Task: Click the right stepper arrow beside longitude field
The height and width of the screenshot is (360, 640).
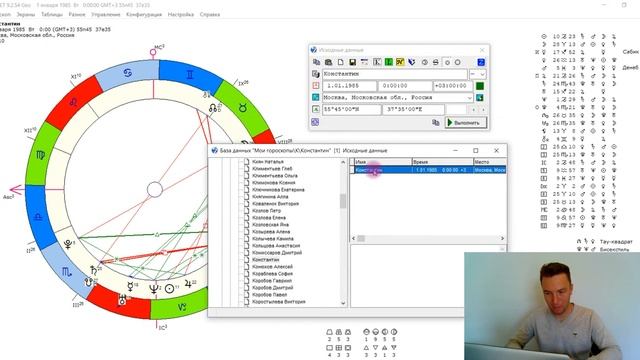Action: 483,109
